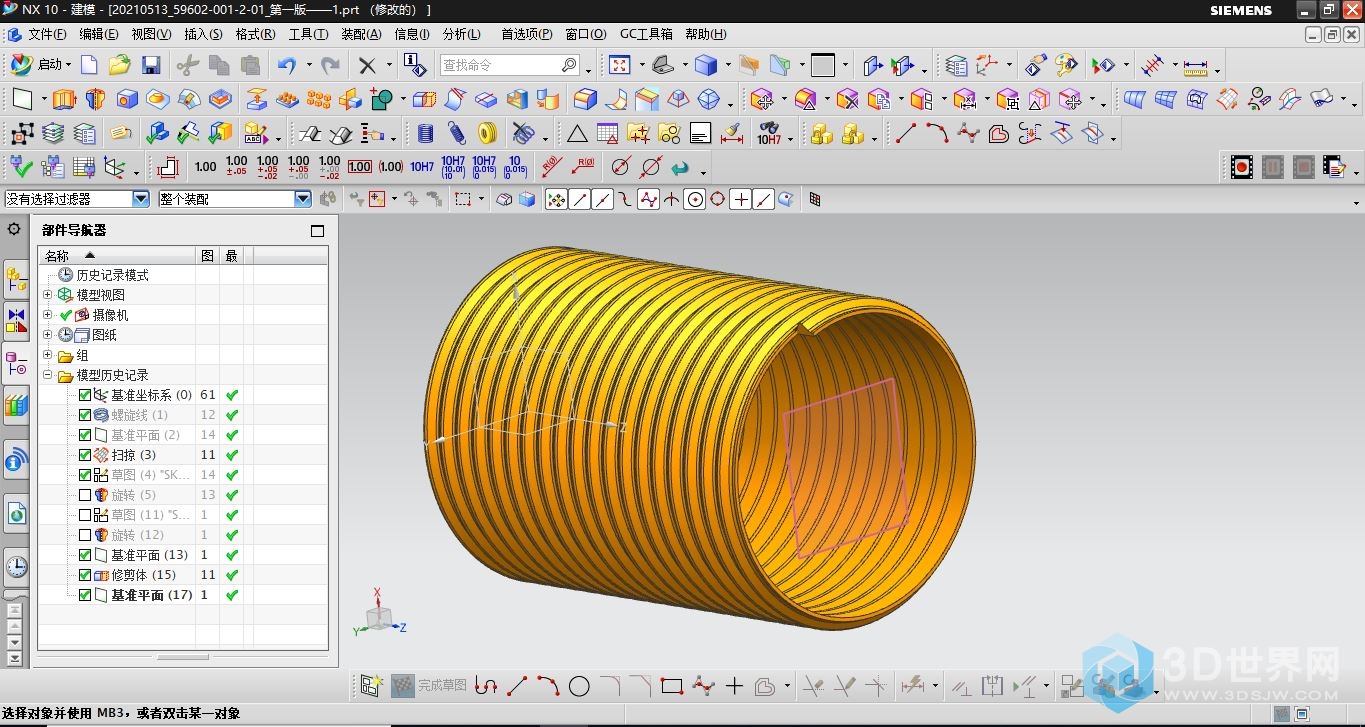The height and width of the screenshot is (727, 1365).
Task: Open the 插入(S) menu
Action: 204,34
